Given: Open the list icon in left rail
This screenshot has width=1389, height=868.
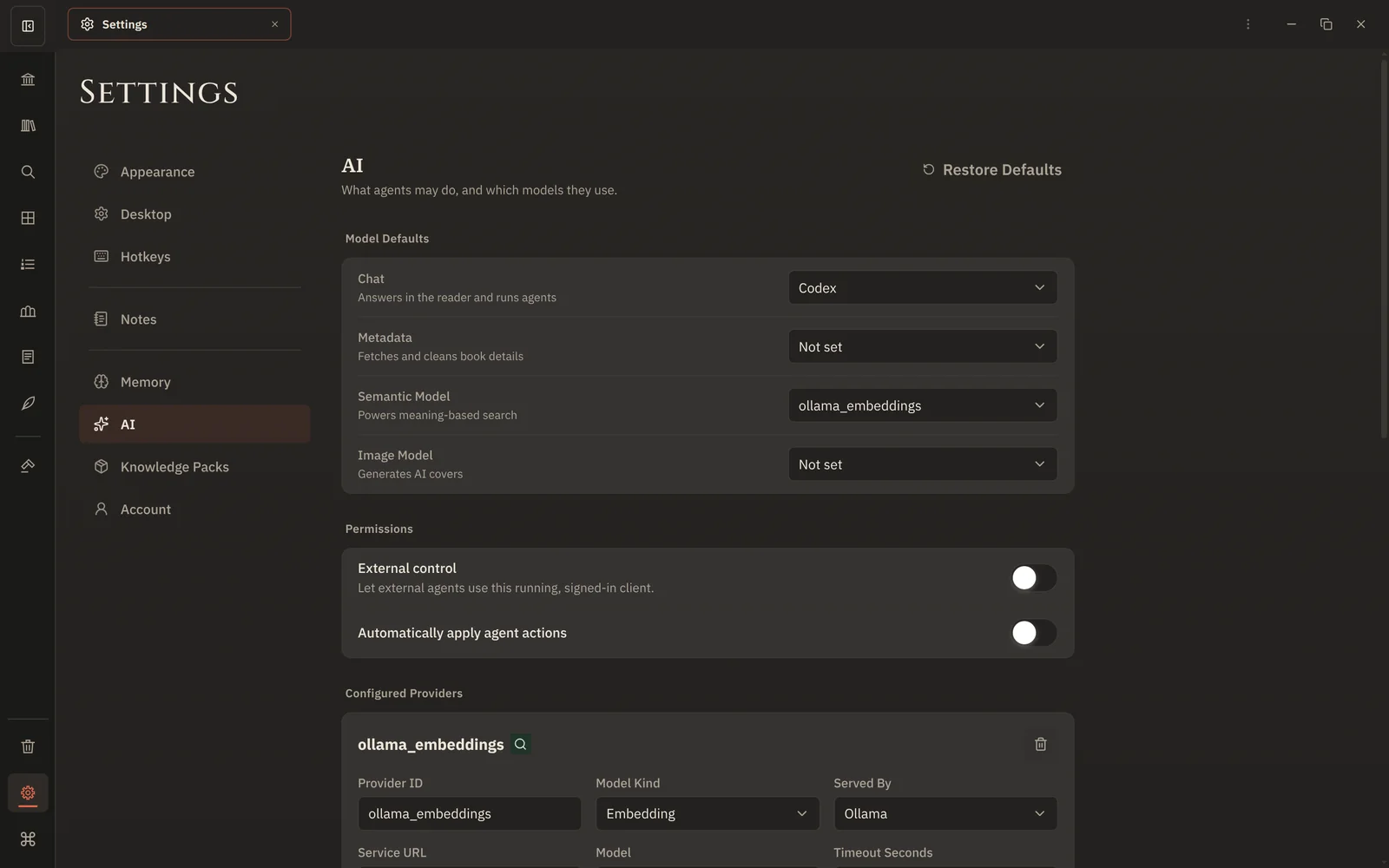Looking at the screenshot, I should pos(28,265).
